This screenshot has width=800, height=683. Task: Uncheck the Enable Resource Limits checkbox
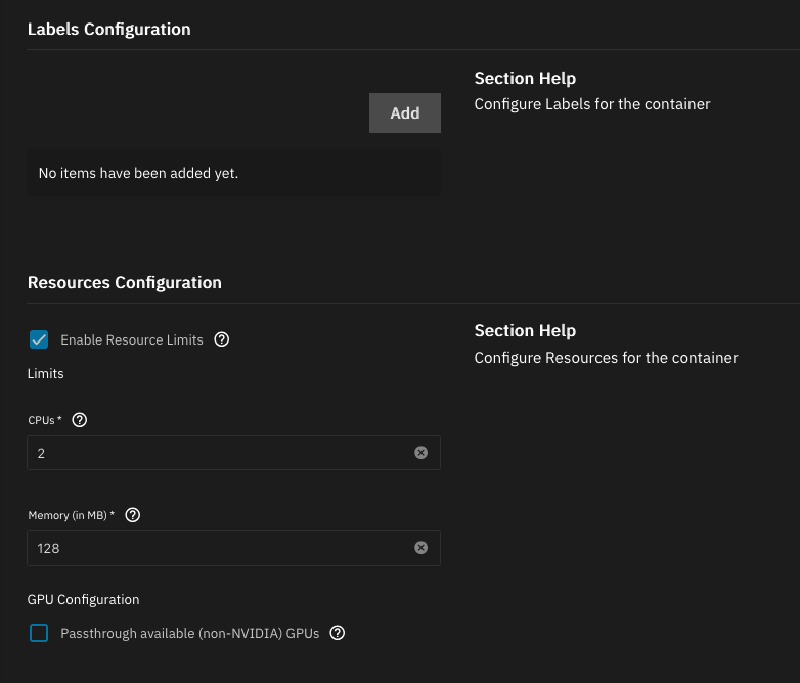[x=39, y=340]
